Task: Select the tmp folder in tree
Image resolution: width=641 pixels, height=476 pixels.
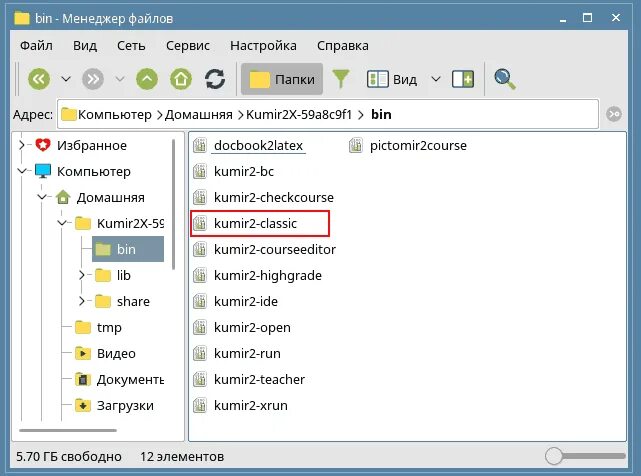Action: [x=109, y=328]
